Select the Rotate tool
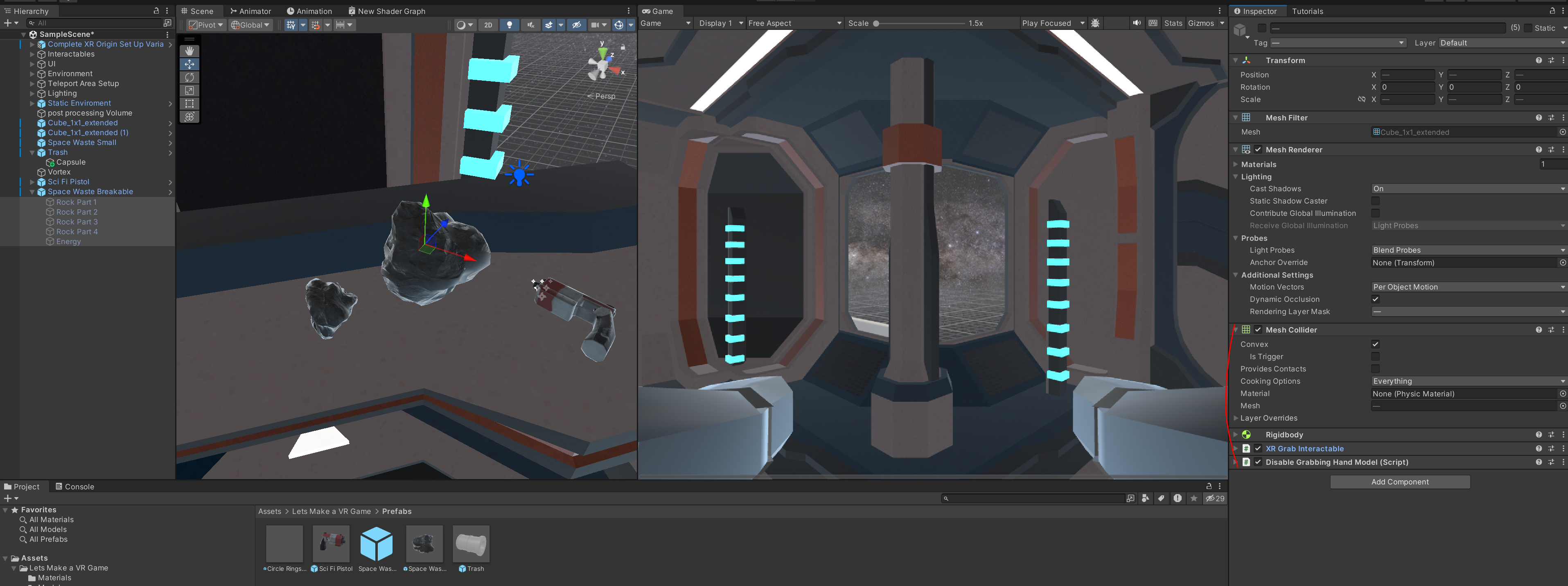Image resolution: width=1568 pixels, height=586 pixels. 190,77
